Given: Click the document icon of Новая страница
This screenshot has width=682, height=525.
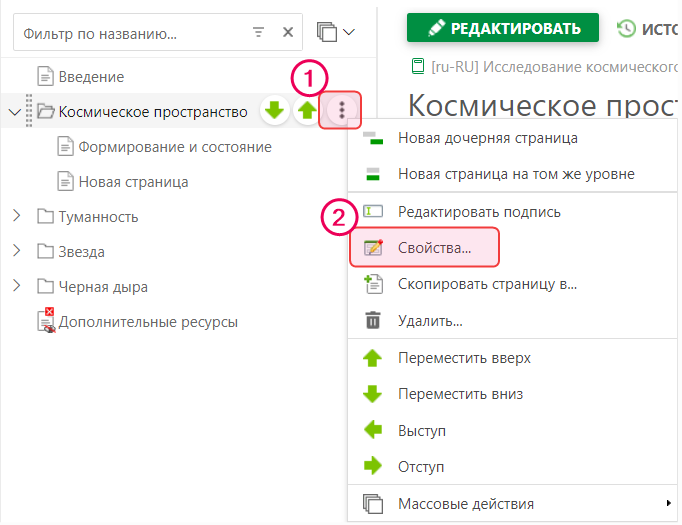Looking at the screenshot, I should point(66,181).
